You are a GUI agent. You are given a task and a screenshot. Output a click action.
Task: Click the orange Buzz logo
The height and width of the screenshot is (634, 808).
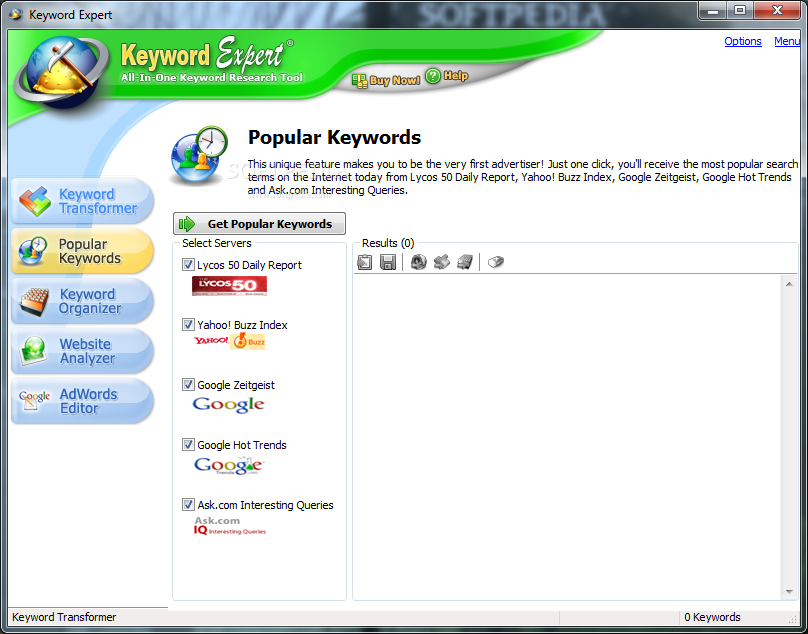click(x=247, y=341)
